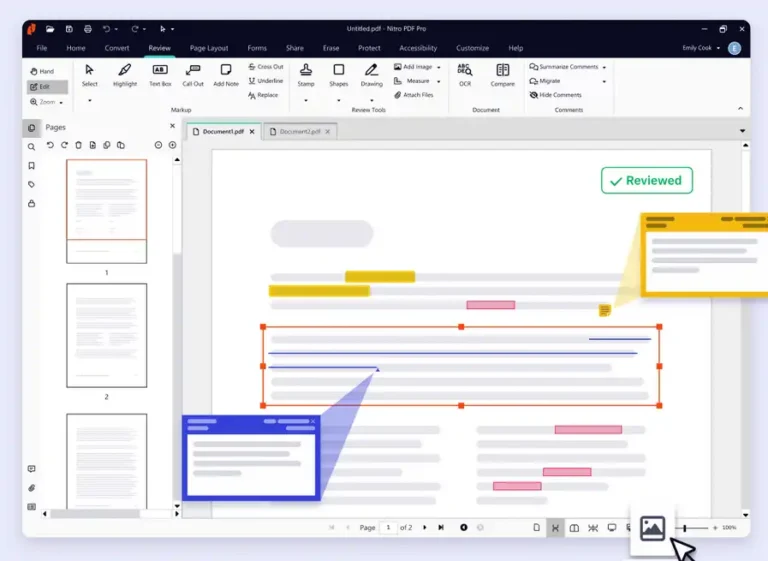The width and height of the screenshot is (768, 561).
Task: Activate the Highlight tool
Action: 125,75
